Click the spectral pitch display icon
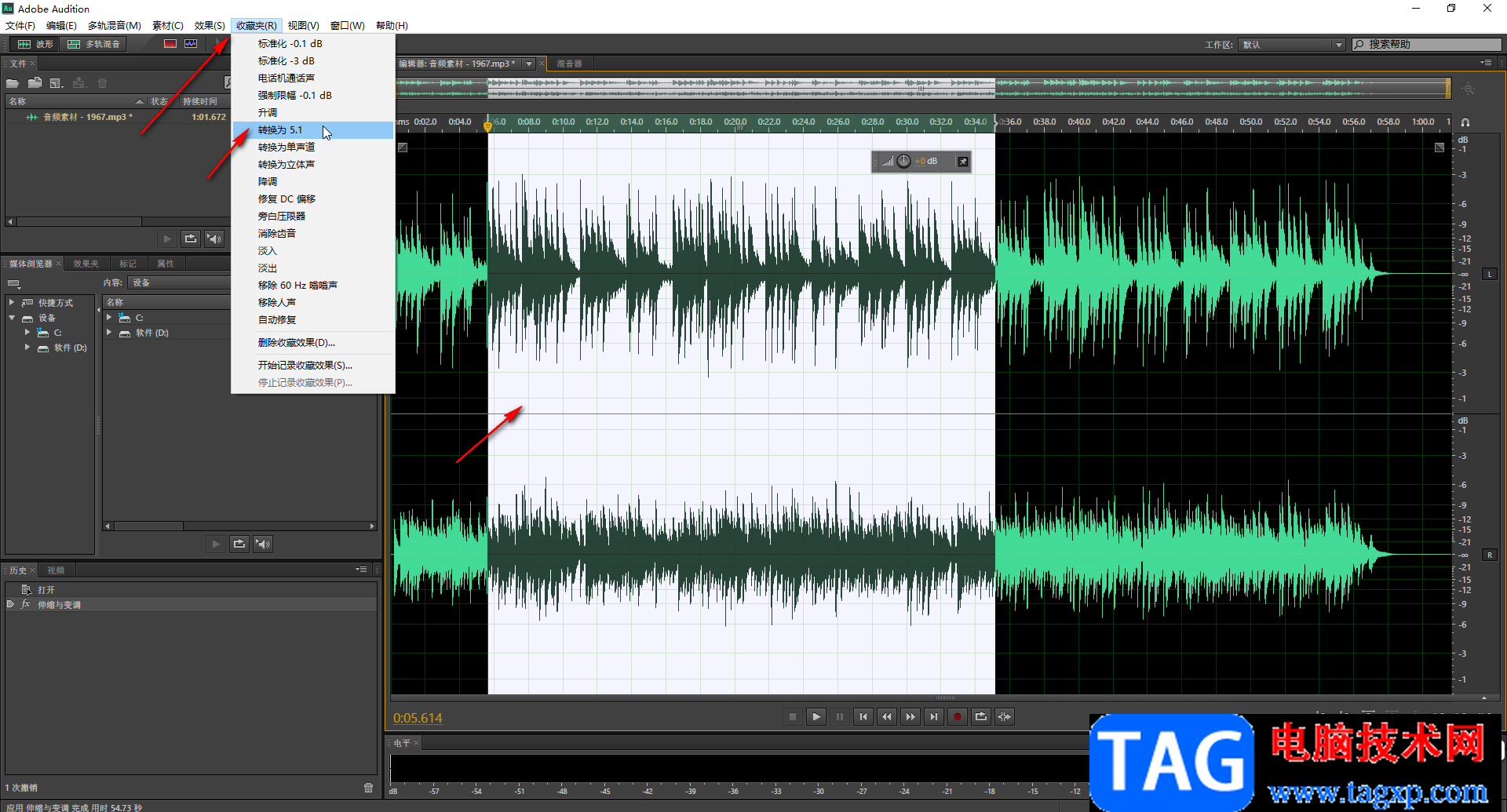1507x812 pixels. [191, 44]
